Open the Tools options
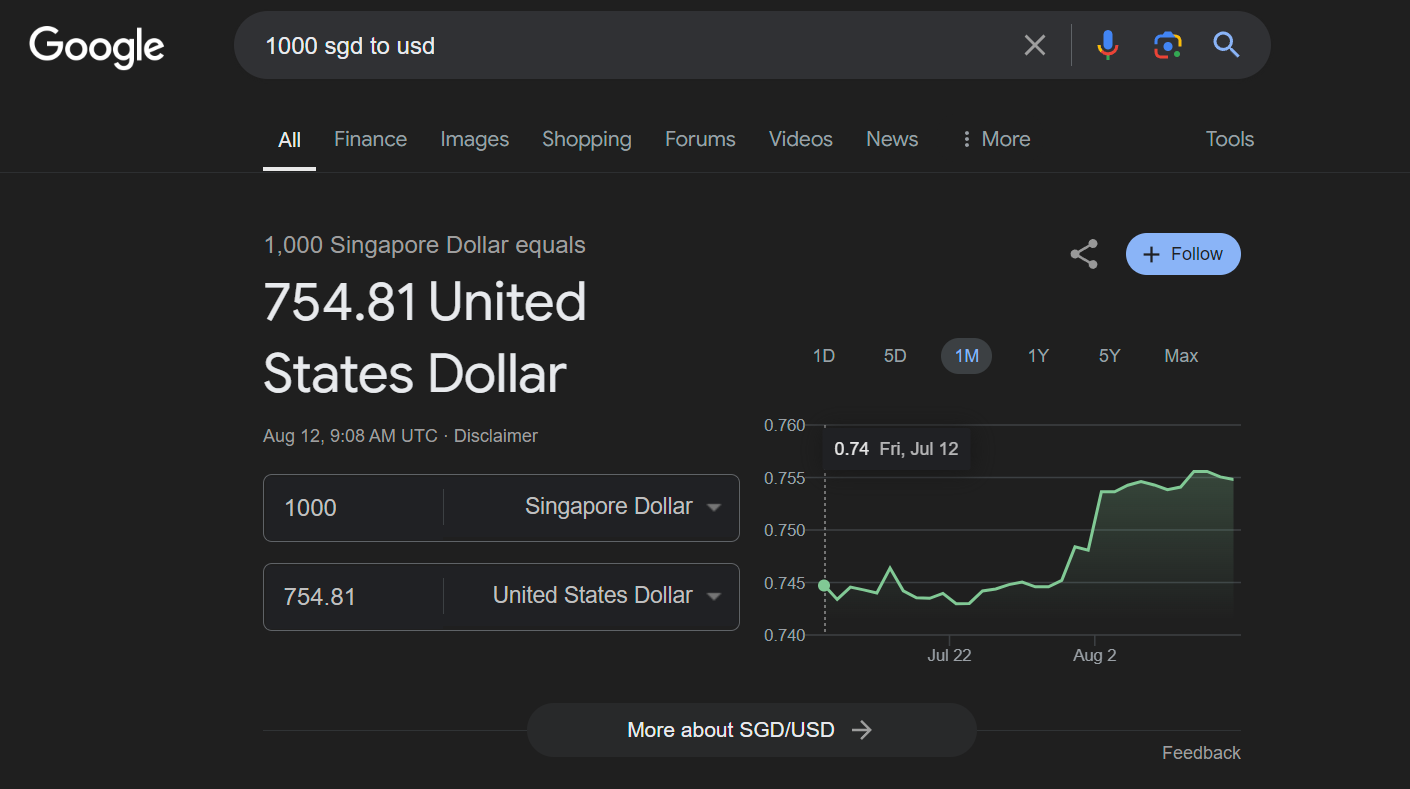Screen dimensions: 1410x789 [1230, 139]
